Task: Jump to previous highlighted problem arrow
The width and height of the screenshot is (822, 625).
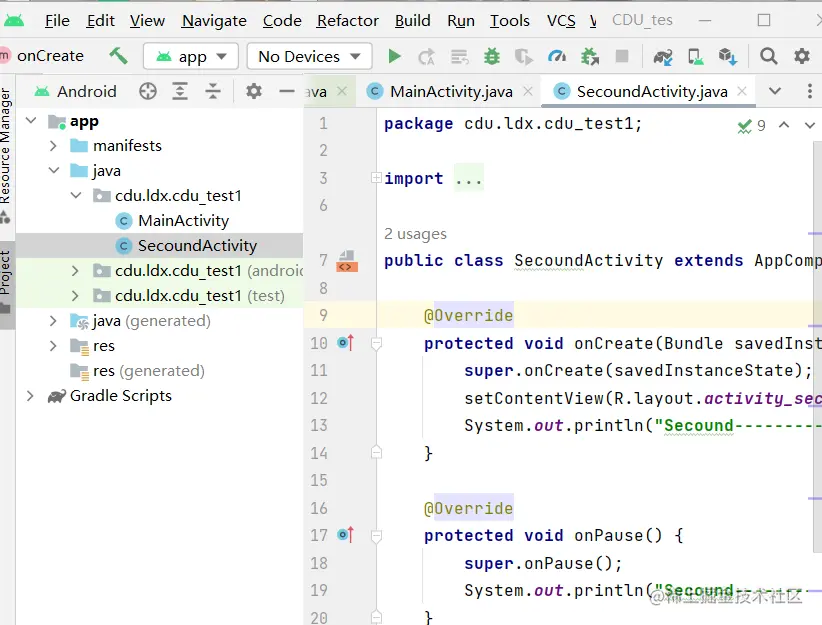Action: 784,125
